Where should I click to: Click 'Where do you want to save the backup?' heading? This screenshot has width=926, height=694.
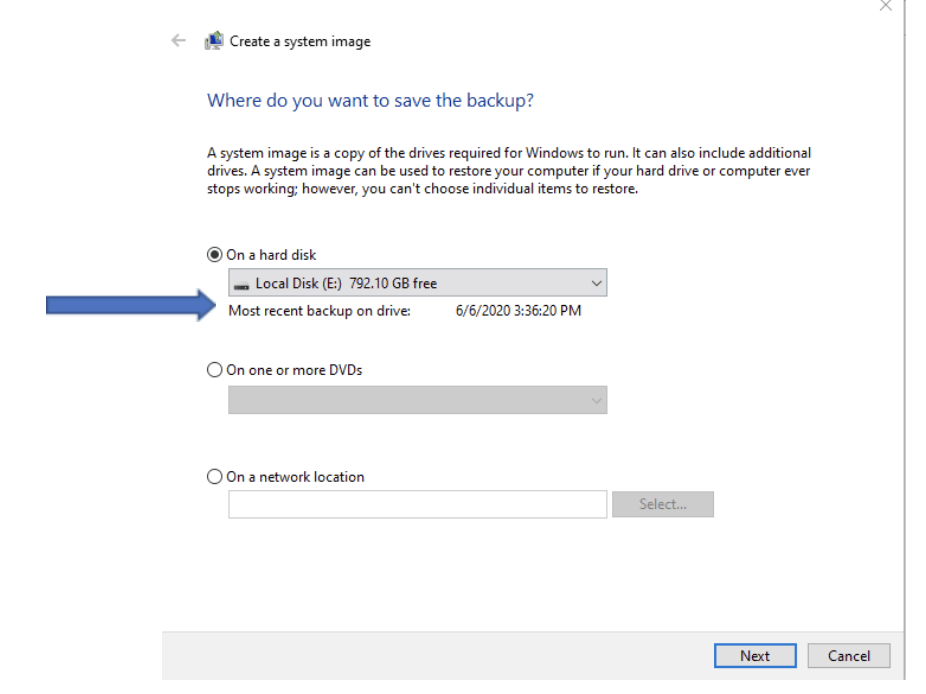(370, 100)
